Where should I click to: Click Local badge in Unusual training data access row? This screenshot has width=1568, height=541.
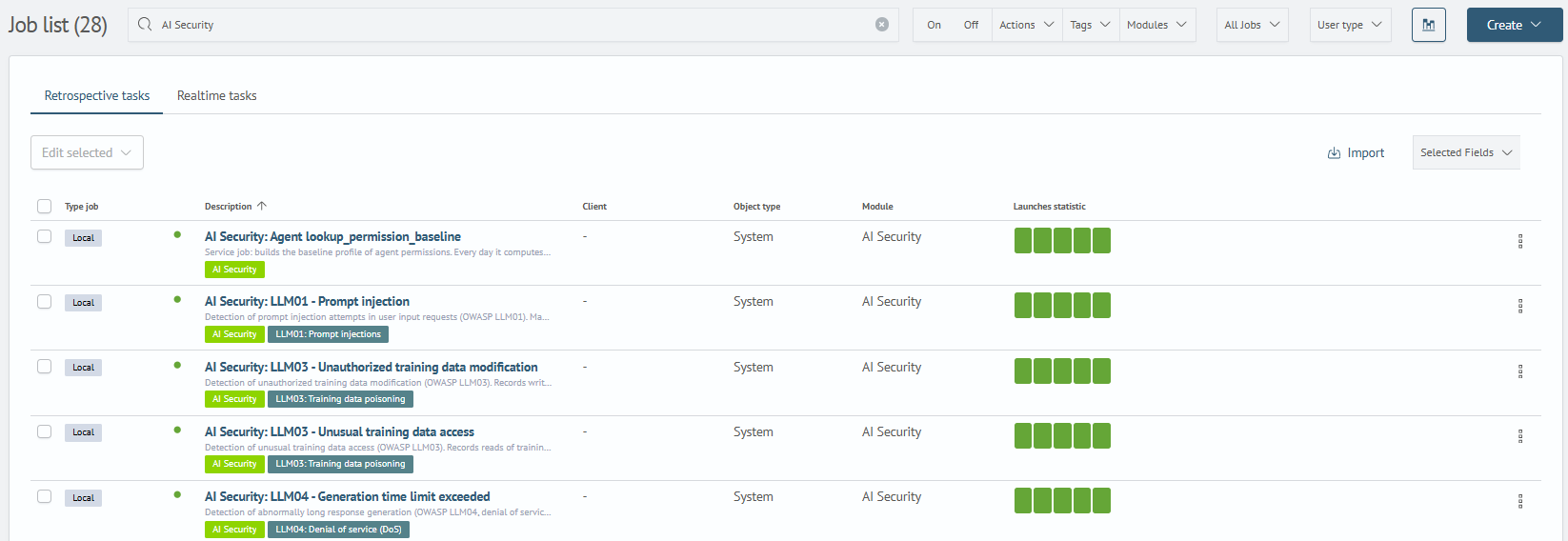coord(83,432)
